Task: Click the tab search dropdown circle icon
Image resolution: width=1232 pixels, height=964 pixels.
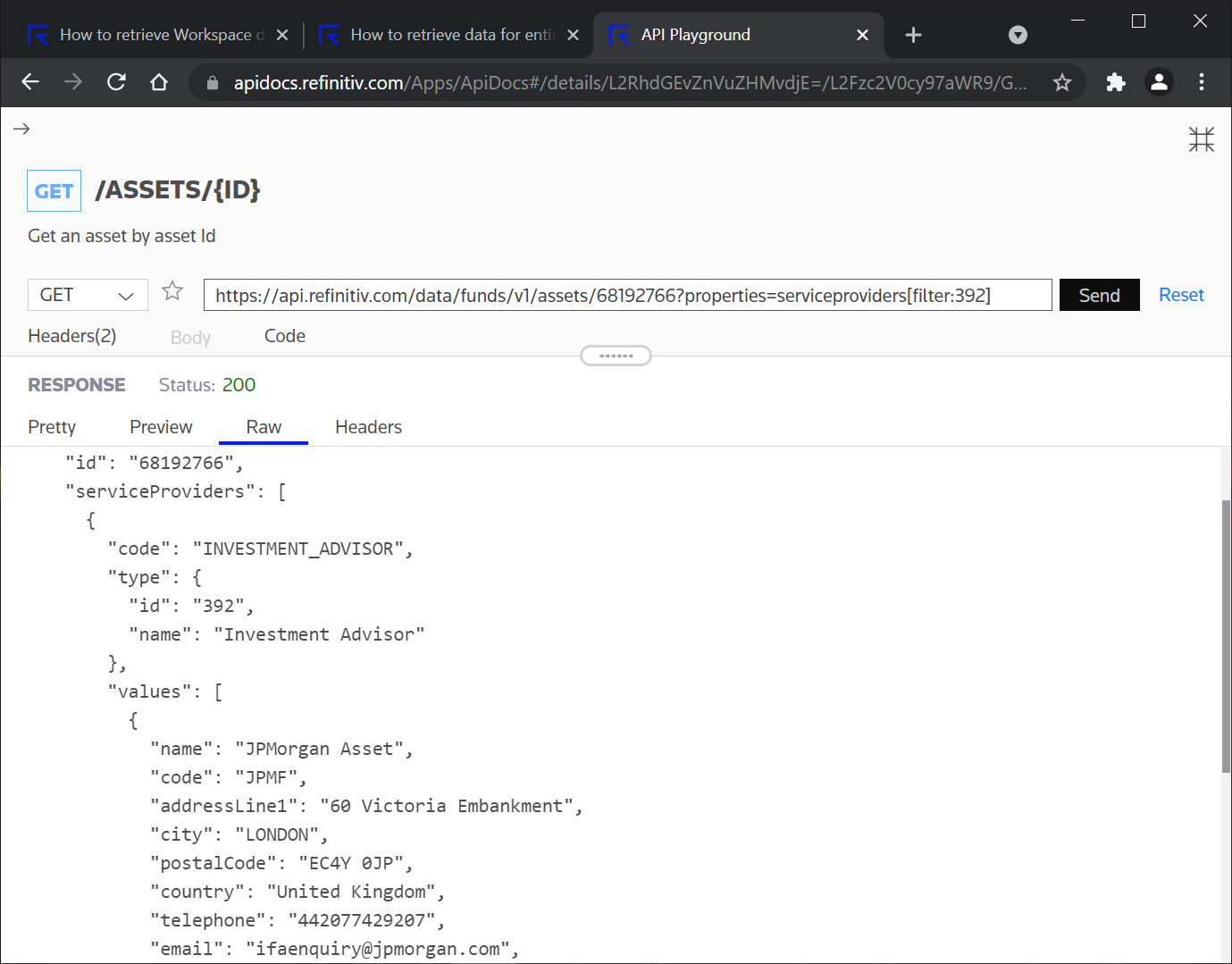Action: pyautogui.click(x=1018, y=35)
